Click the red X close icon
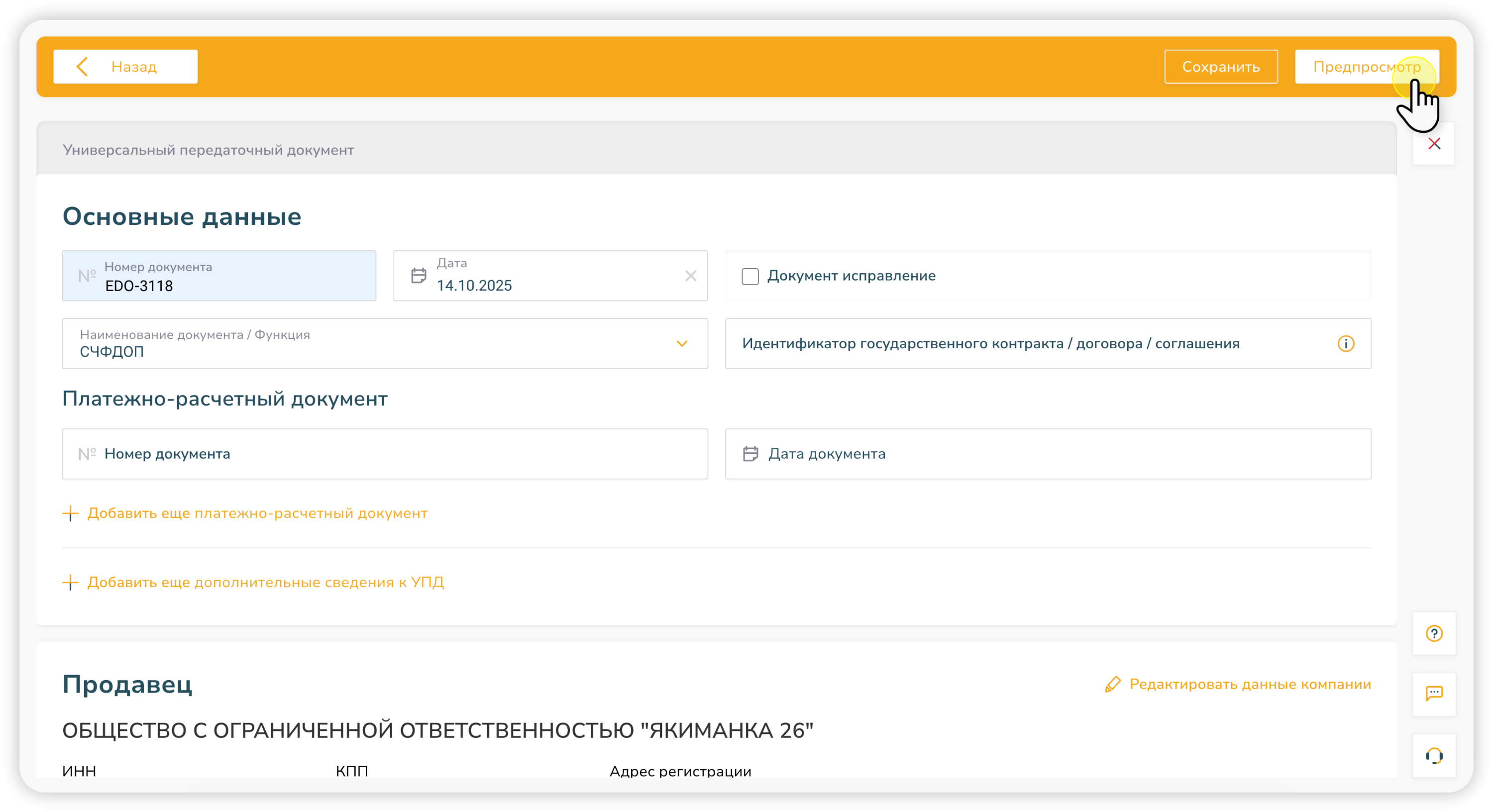 click(1434, 144)
